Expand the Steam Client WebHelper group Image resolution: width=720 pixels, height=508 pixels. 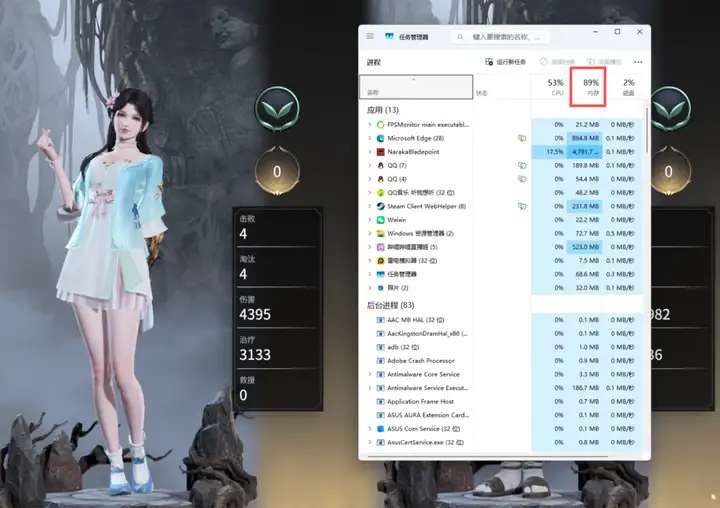(370, 206)
